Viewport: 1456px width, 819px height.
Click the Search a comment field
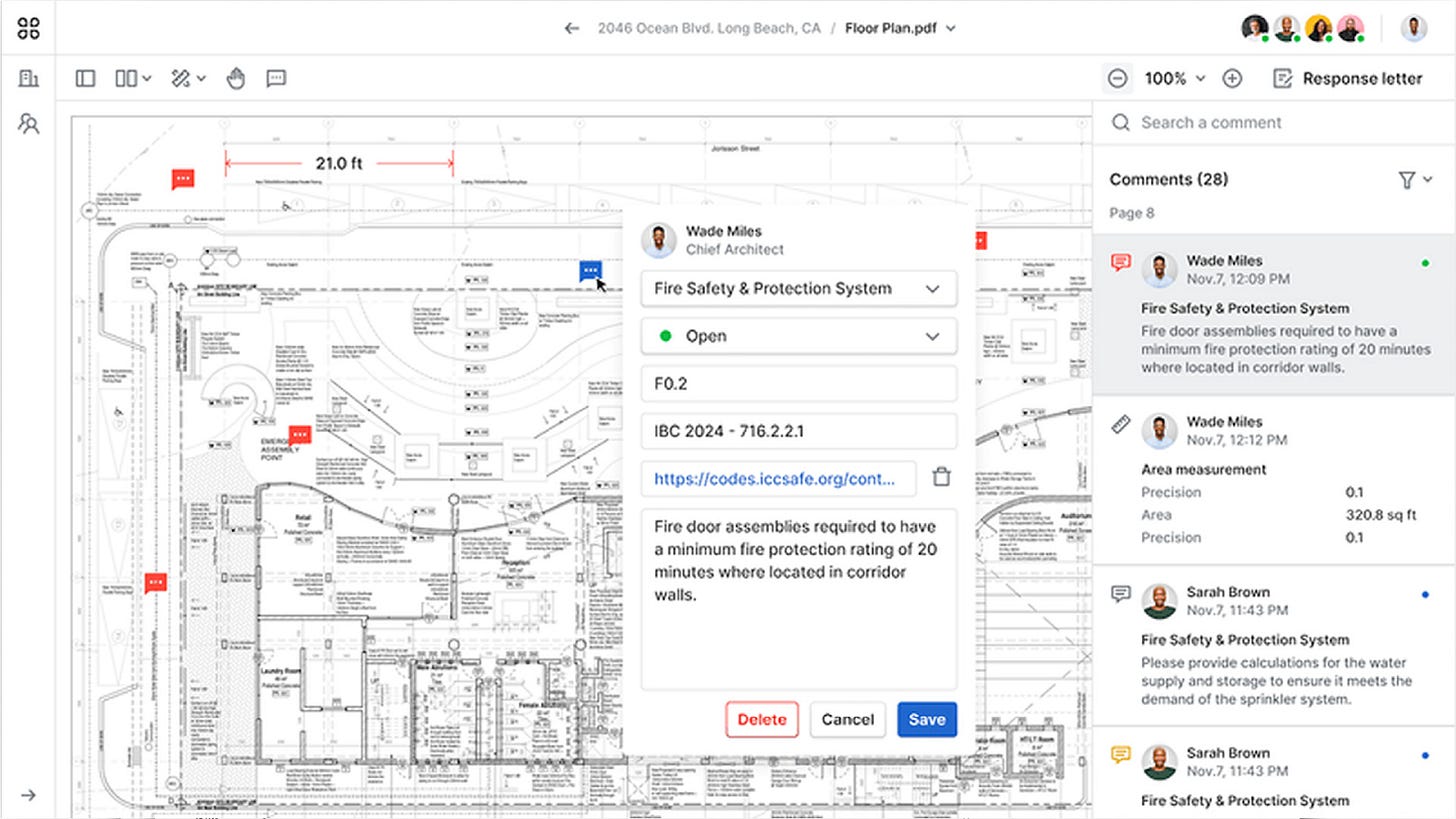[x=1274, y=122]
